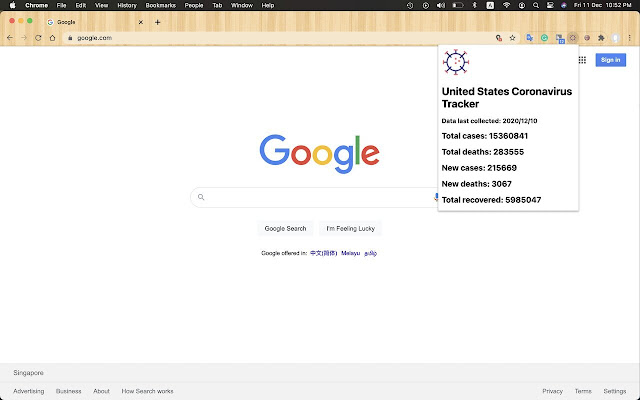The width and height of the screenshot is (640, 400).
Task: Close the Google tab
Action: tap(141, 22)
